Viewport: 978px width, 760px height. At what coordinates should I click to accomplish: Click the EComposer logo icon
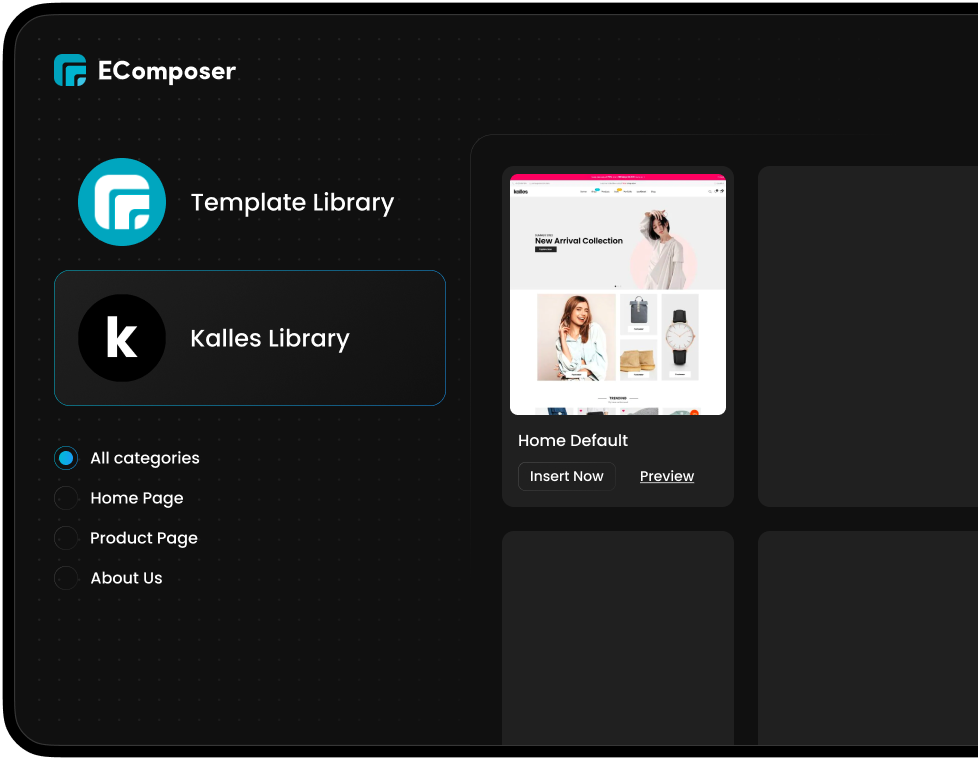70,70
